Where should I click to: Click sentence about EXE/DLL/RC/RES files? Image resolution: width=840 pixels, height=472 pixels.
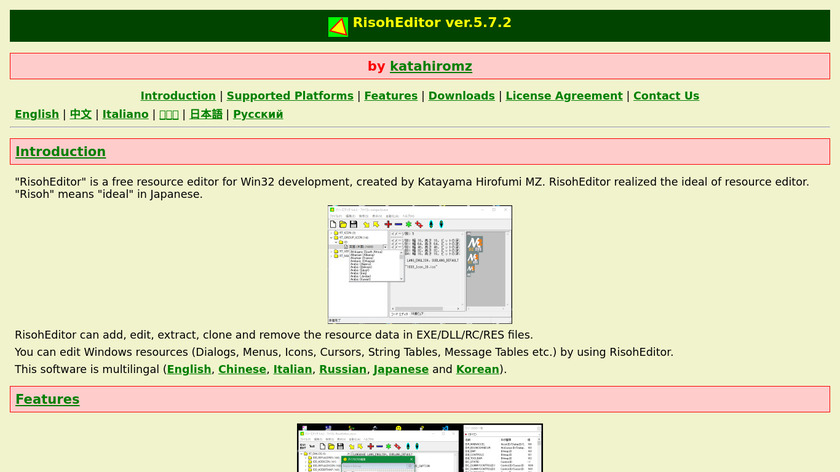(274, 335)
